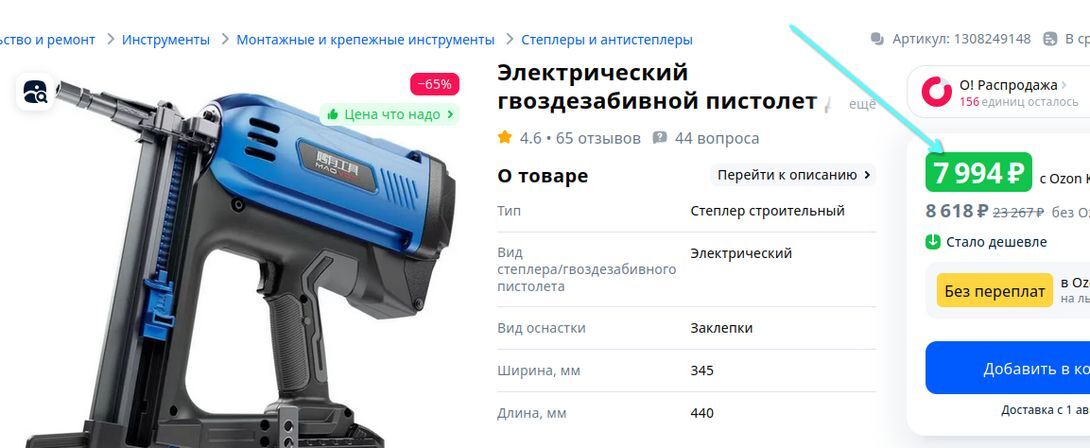
Task: Click the Перейти к описанию button
Action: (x=794, y=175)
